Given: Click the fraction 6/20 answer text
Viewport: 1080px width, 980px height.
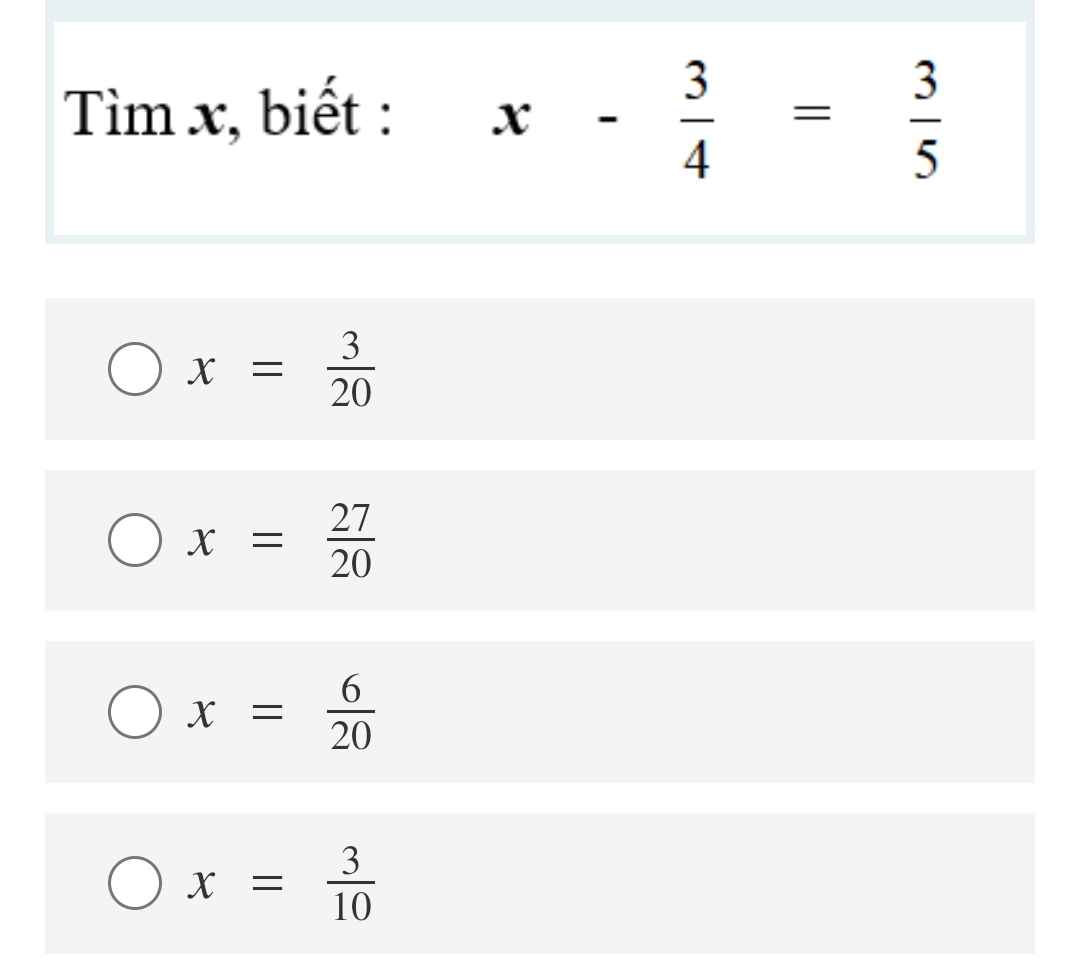Looking at the screenshot, I should click(x=350, y=713).
